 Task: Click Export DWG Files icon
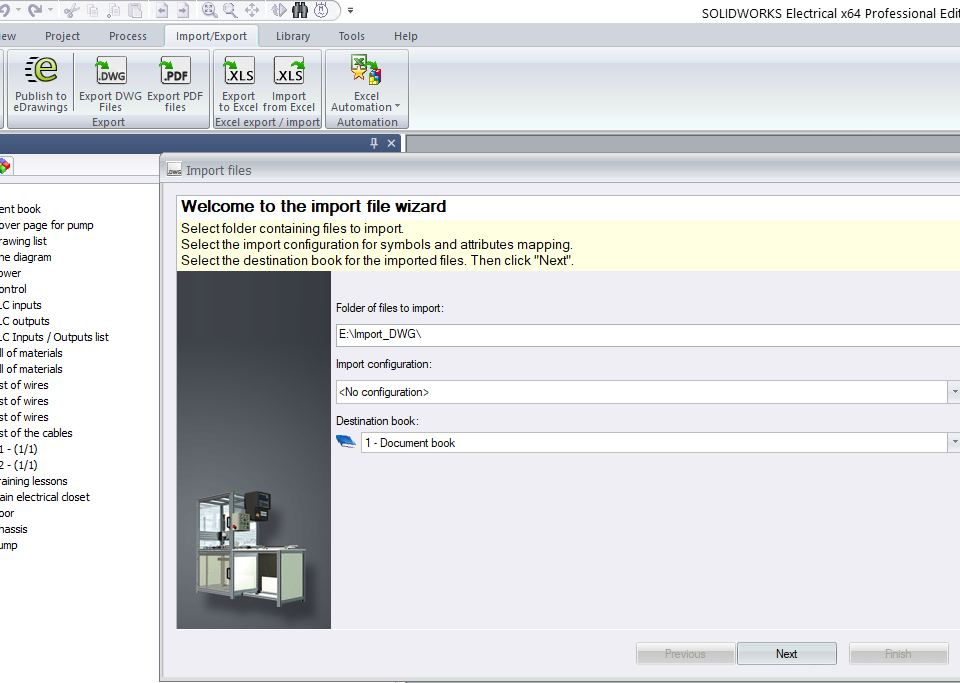click(x=110, y=84)
